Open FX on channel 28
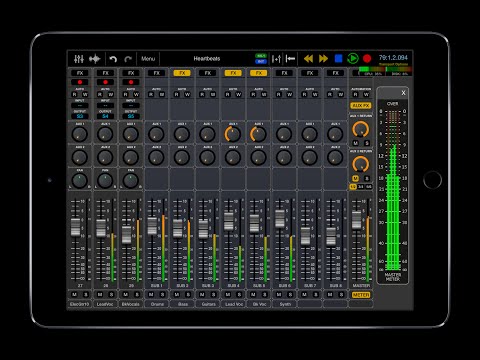480x360 pixels. [105, 73]
